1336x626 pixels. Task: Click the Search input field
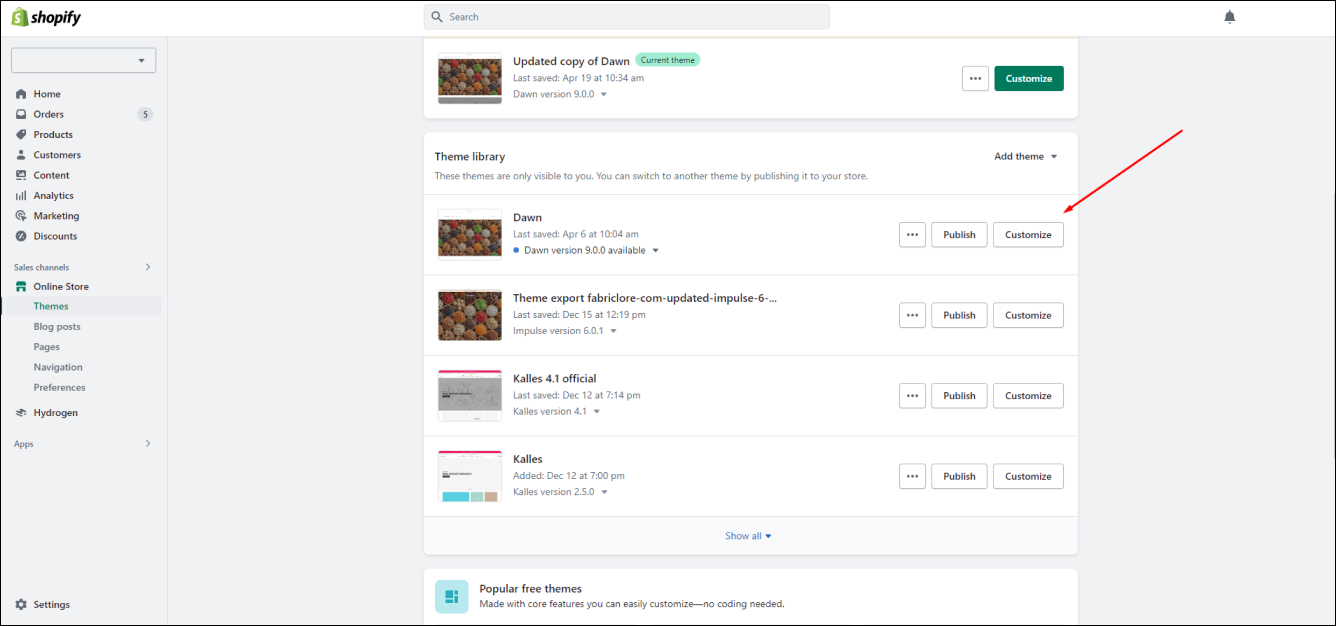627,17
